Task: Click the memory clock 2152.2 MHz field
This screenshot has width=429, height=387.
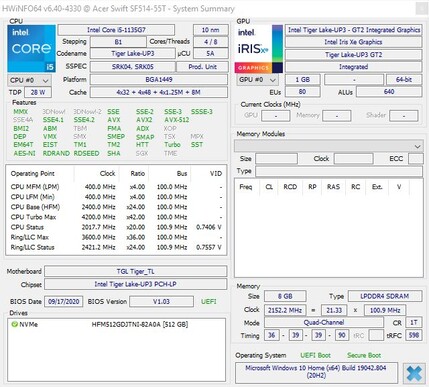Action: pos(285,310)
